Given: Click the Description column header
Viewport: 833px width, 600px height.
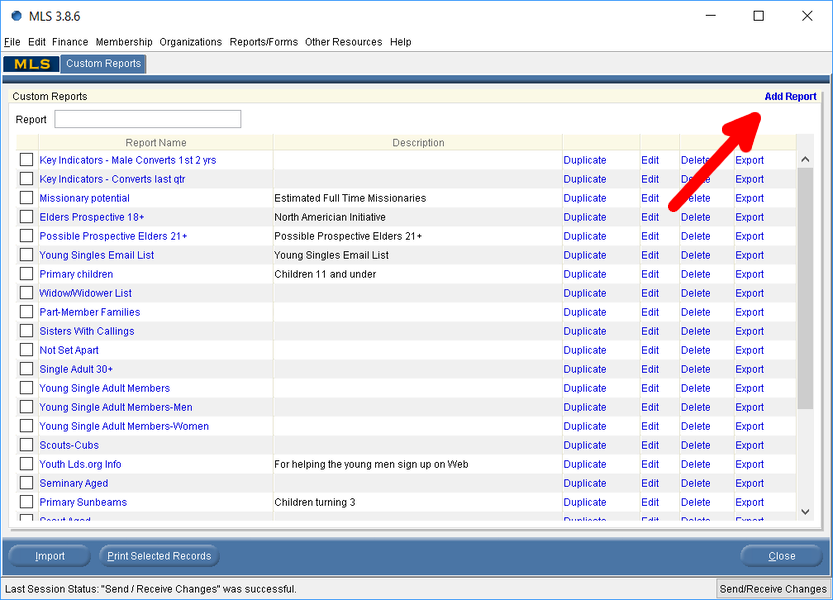Looking at the screenshot, I should coord(418,142).
